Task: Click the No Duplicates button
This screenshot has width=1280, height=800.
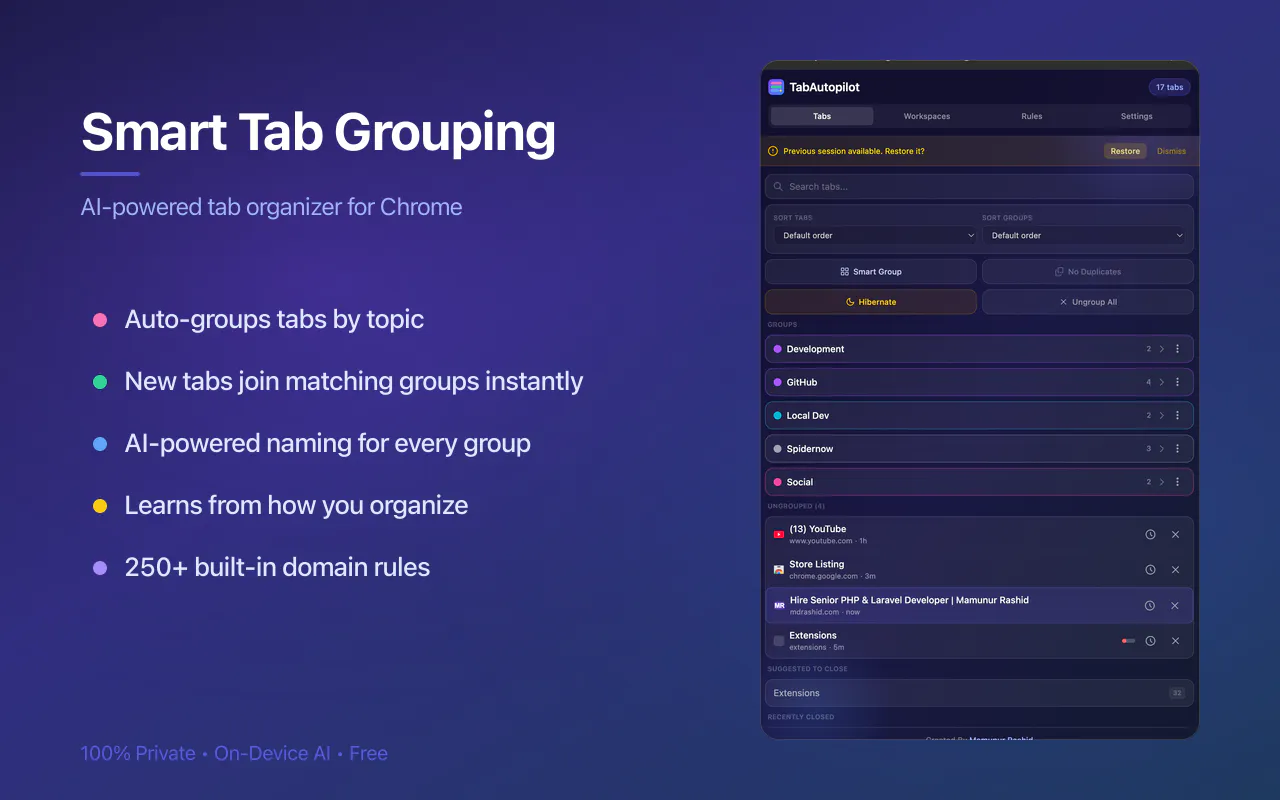Action: tap(1088, 271)
